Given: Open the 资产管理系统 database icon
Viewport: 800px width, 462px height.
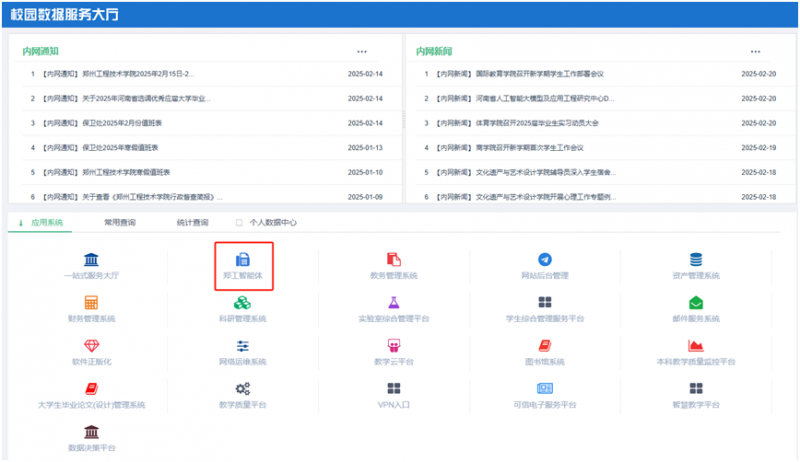Looking at the screenshot, I should (695, 260).
